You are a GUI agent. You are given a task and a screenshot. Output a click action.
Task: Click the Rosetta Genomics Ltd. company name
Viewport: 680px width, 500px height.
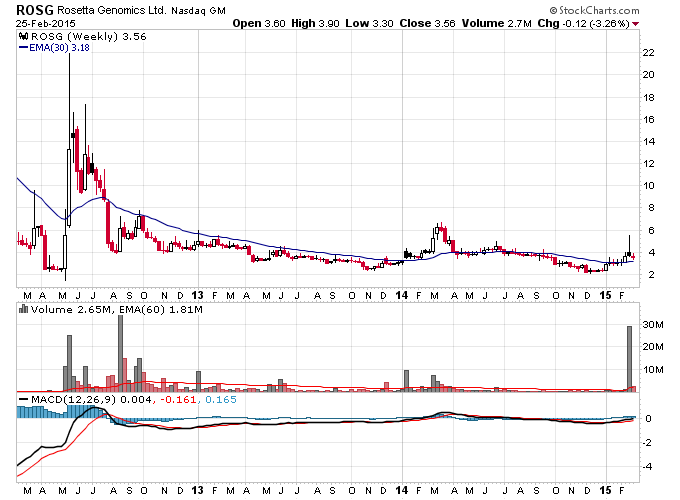pos(112,10)
